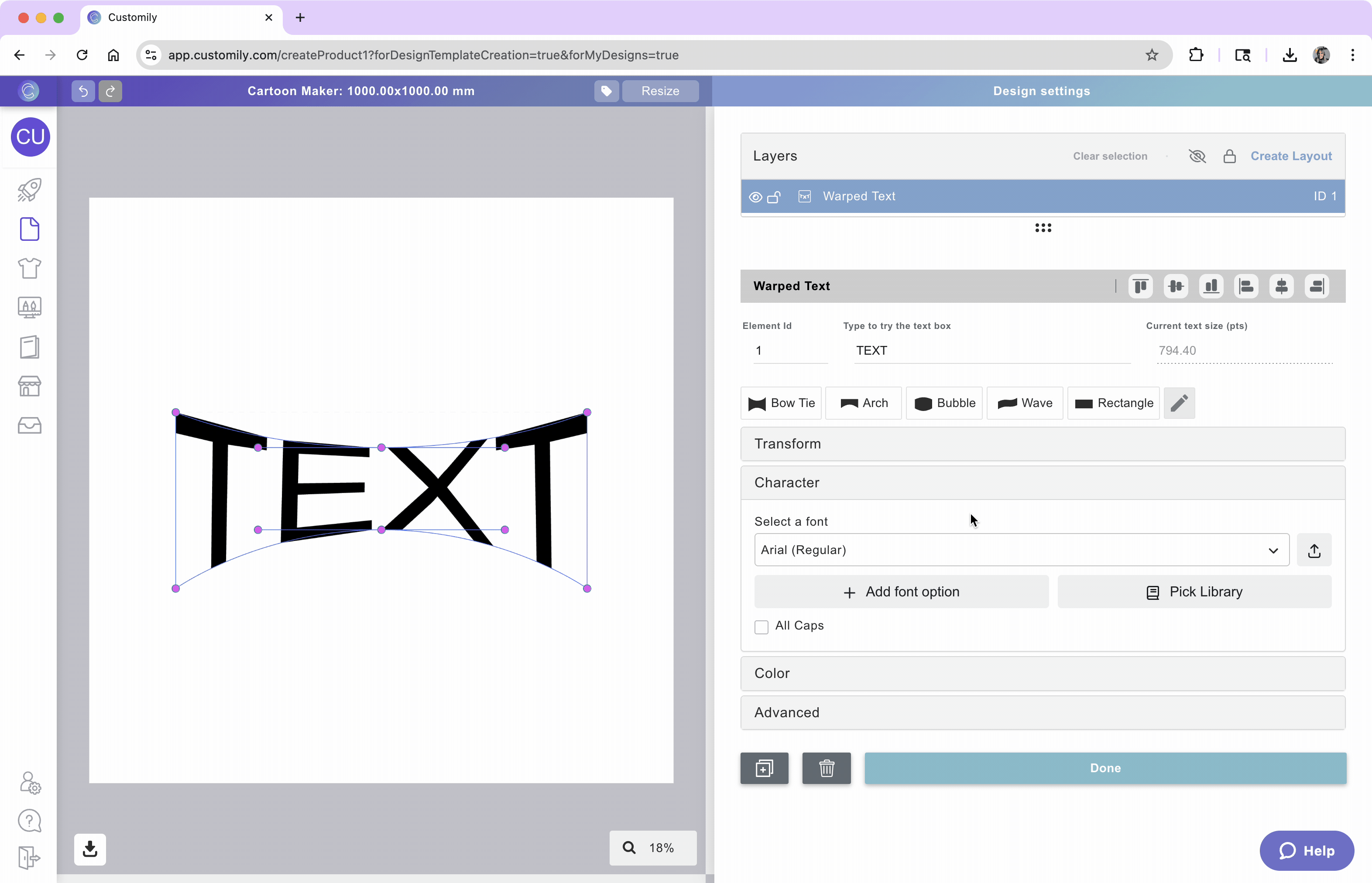Expand the Transform section
This screenshot has width=1372, height=883.
(1042, 444)
